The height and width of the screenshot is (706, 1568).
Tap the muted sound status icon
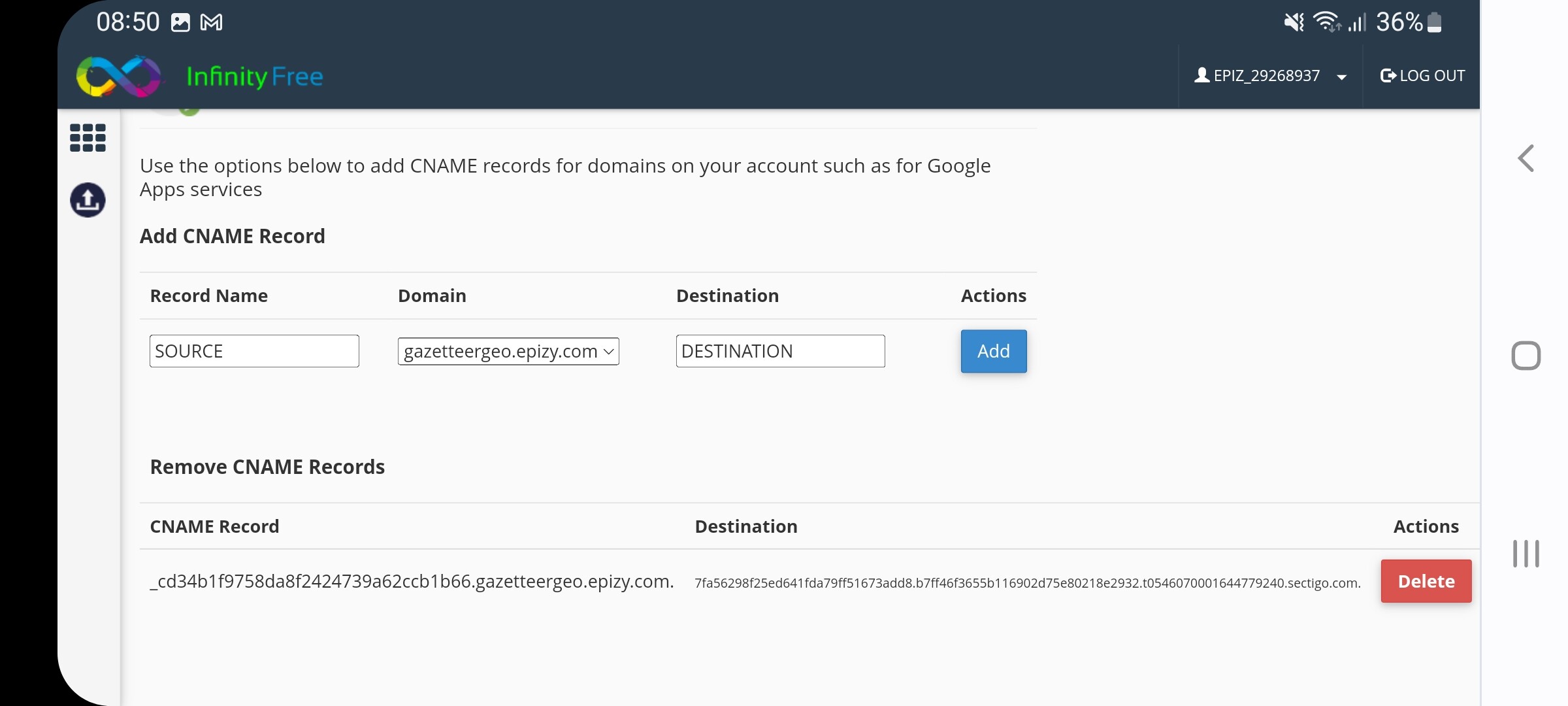pos(1294,22)
